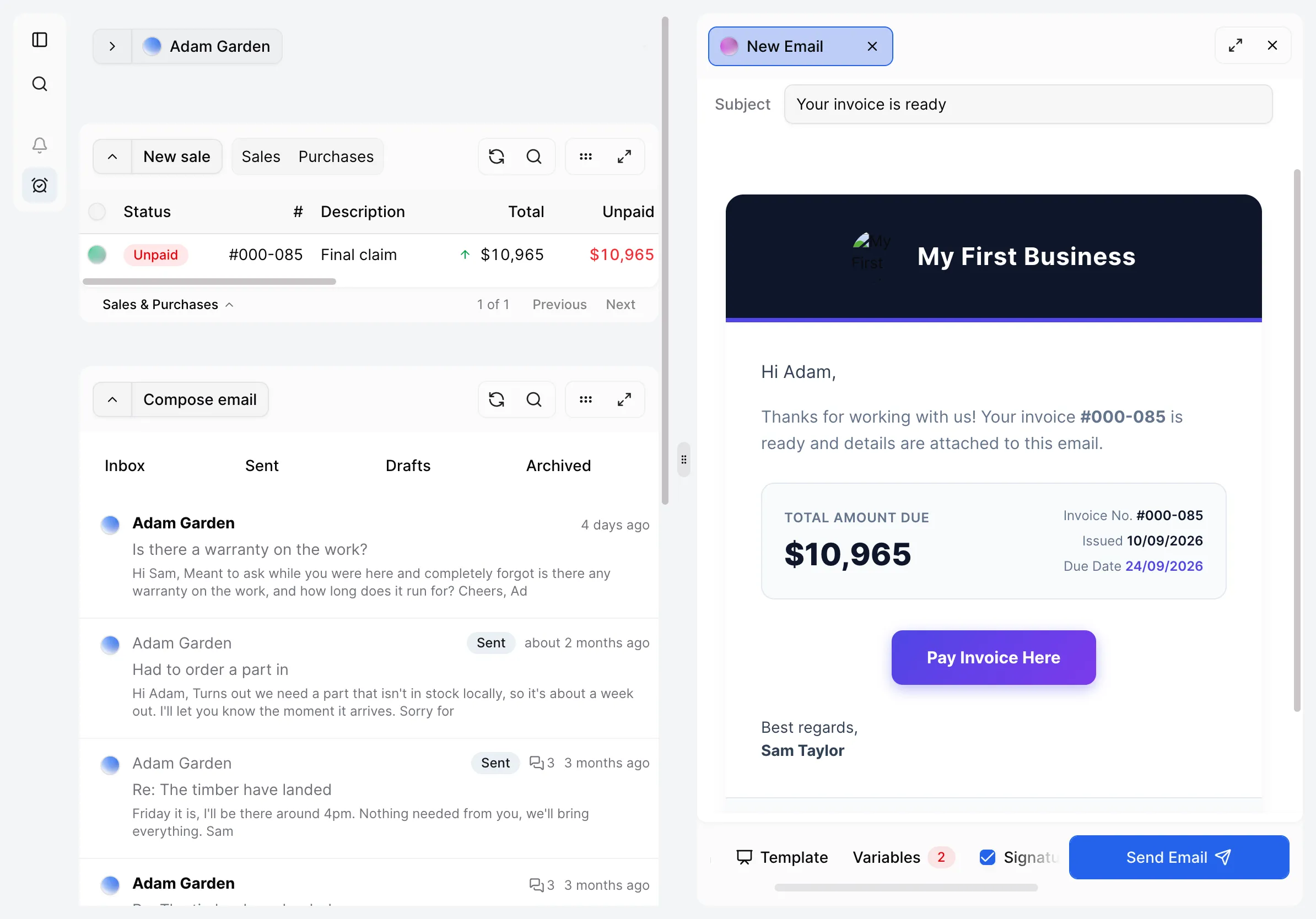Image resolution: width=1316 pixels, height=919 pixels.
Task: Click the panel divider drag handle
Action: (683, 459)
